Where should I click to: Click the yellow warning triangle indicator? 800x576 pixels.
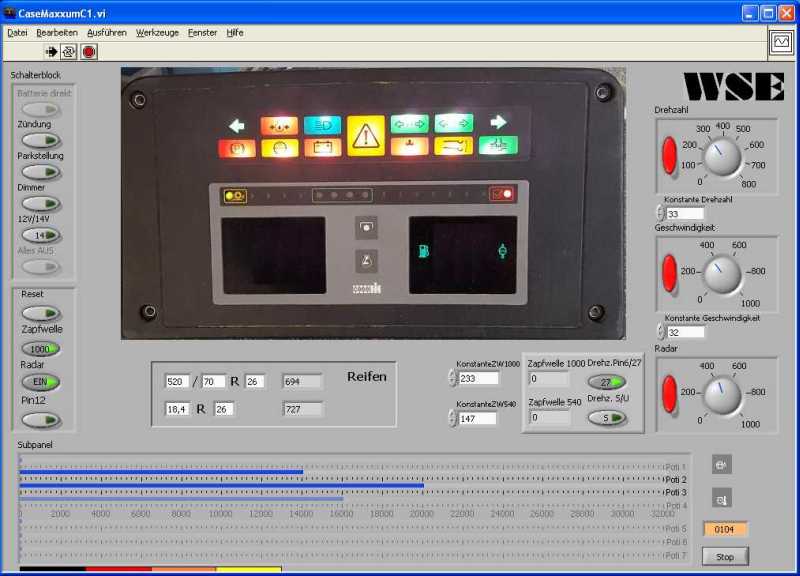[366, 136]
